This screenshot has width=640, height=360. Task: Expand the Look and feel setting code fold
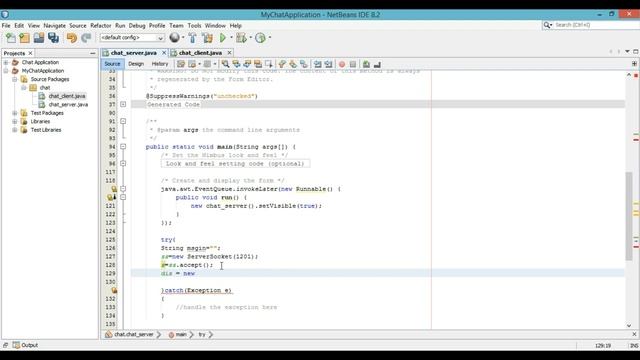pyautogui.click(x=123, y=164)
